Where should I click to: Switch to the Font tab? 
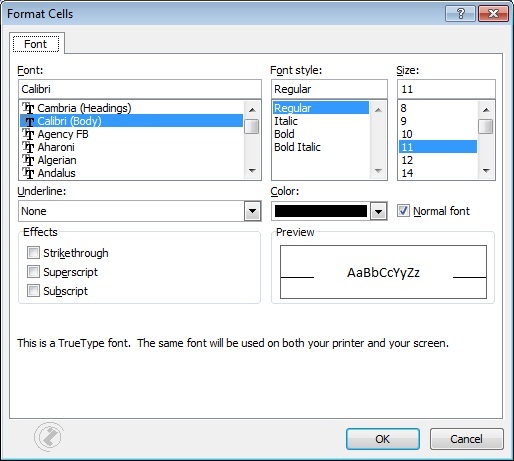36,44
